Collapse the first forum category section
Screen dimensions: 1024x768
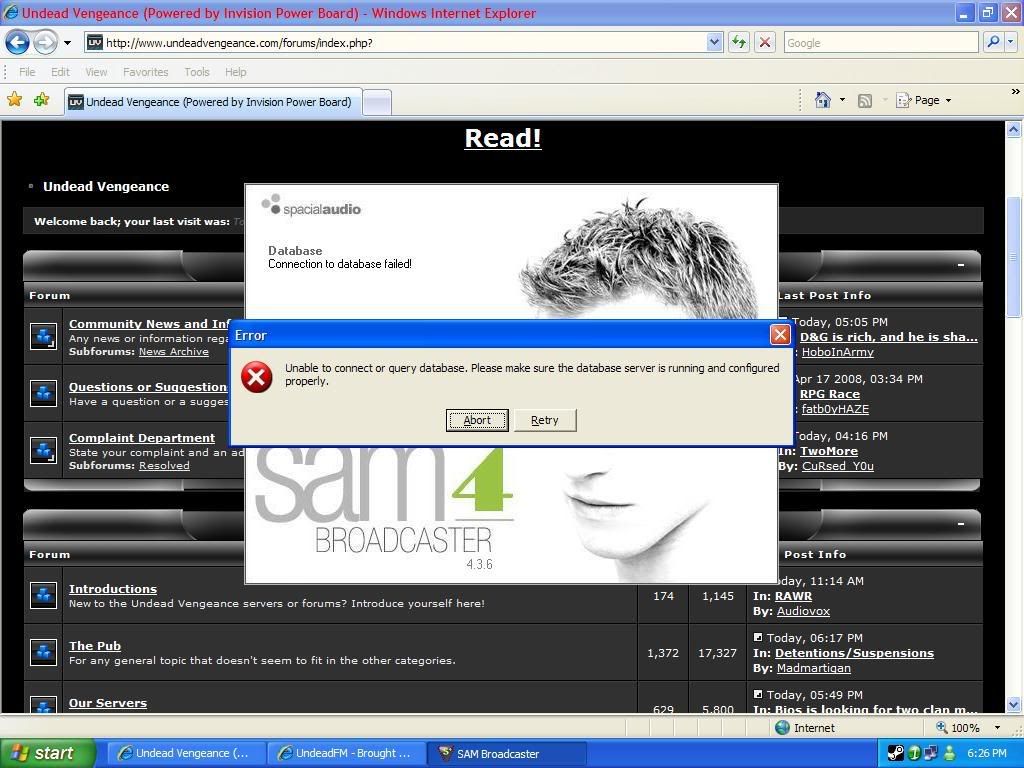coord(961,265)
